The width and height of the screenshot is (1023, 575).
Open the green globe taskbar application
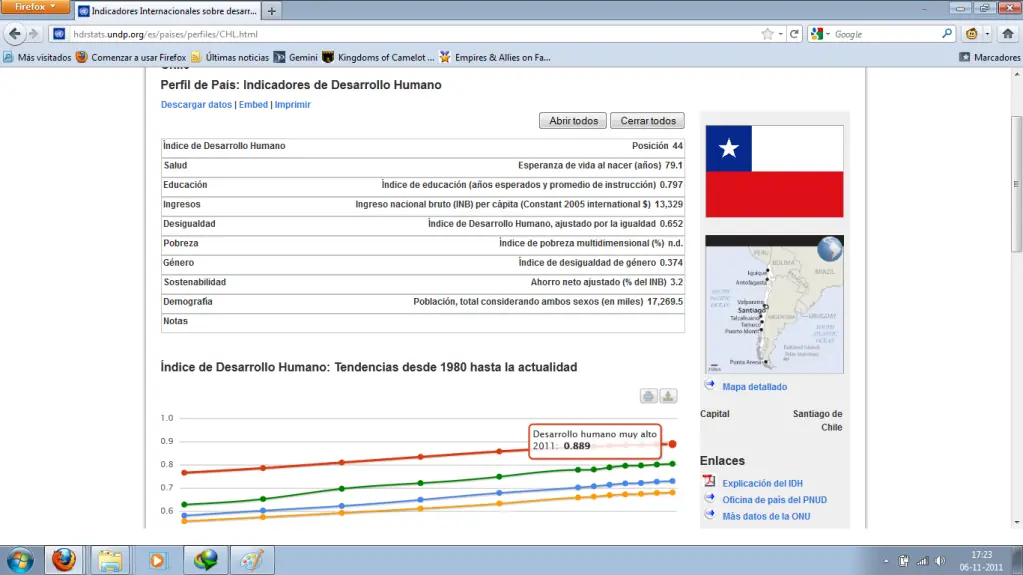point(205,560)
